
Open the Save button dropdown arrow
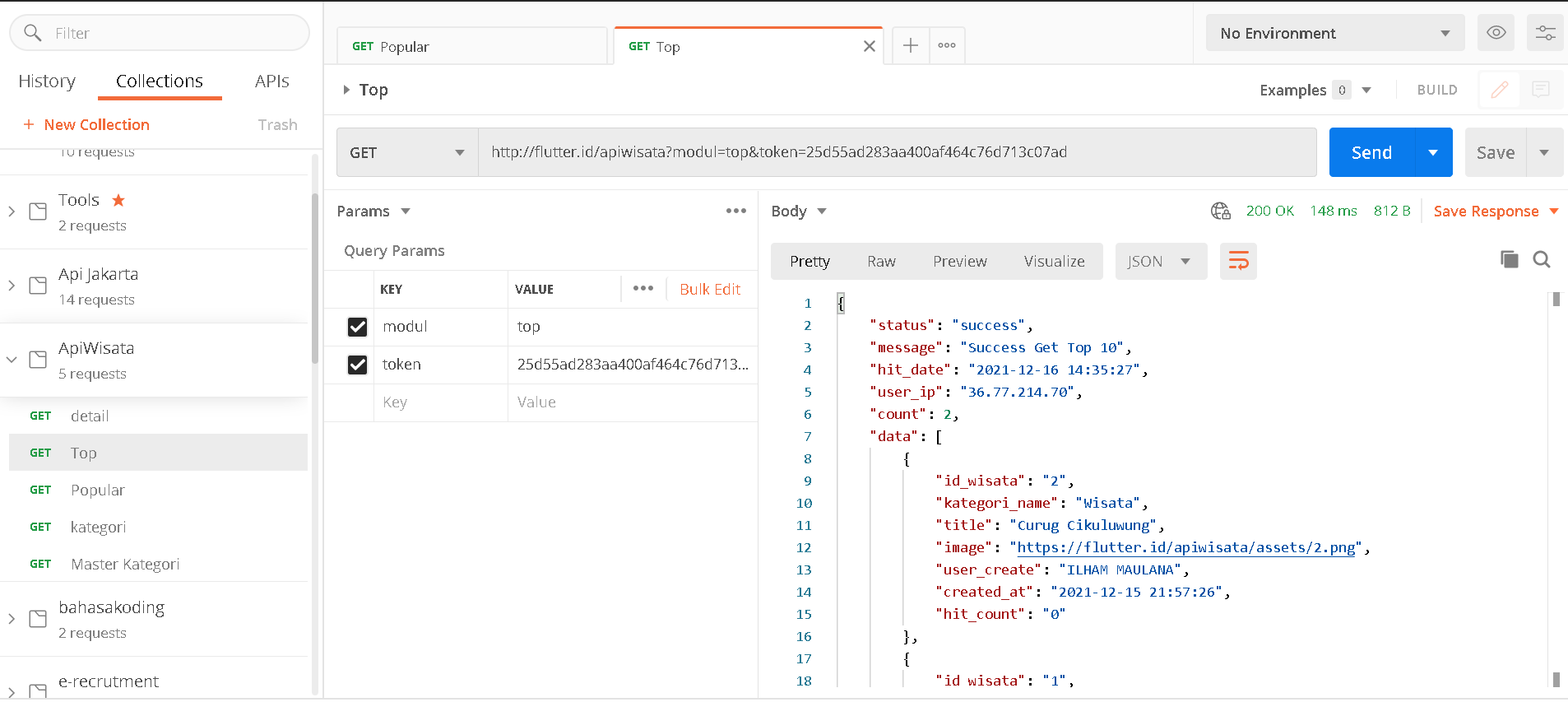coord(1544,152)
